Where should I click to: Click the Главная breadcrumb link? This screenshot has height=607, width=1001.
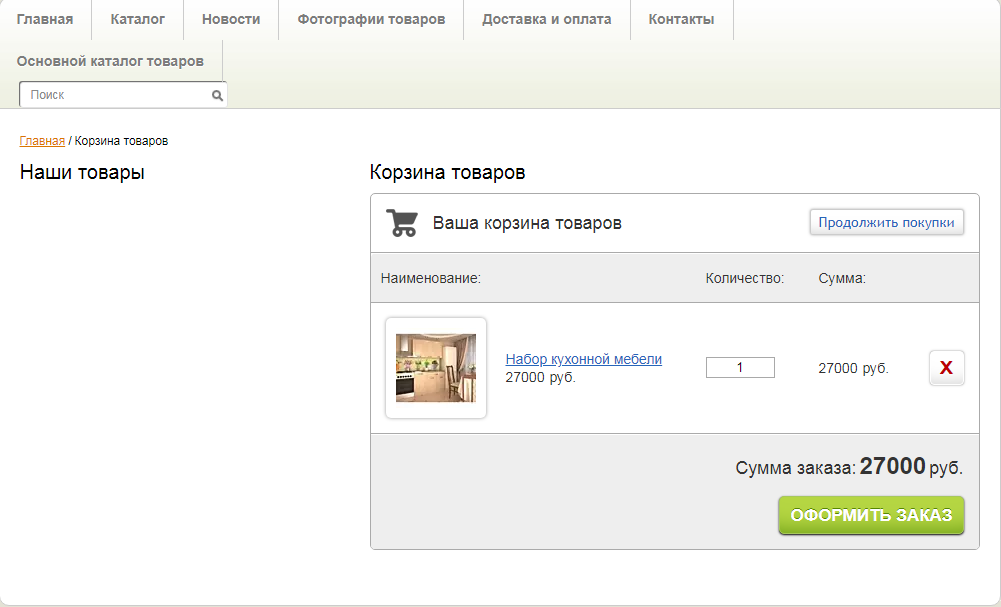click(x=42, y=141)
